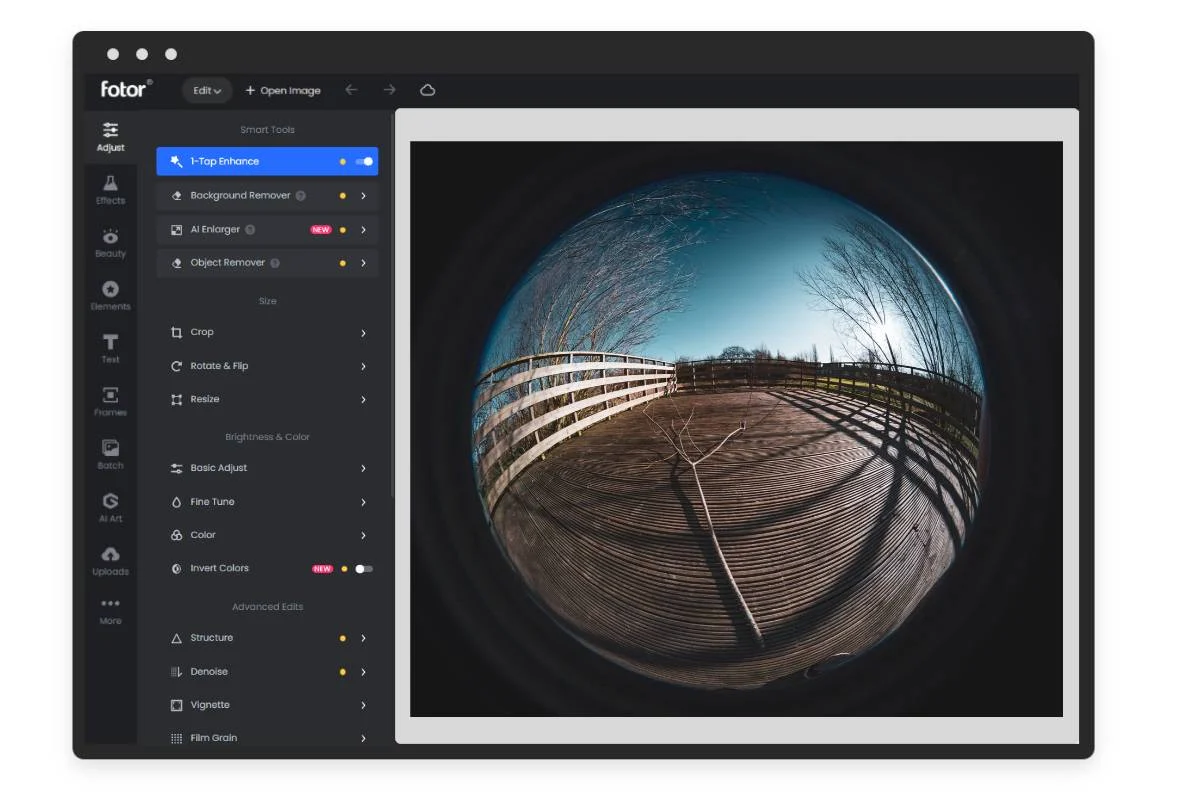The image size is (1200, 800).
Task: Redo with the forward arrow
Action: coord(390,90)
